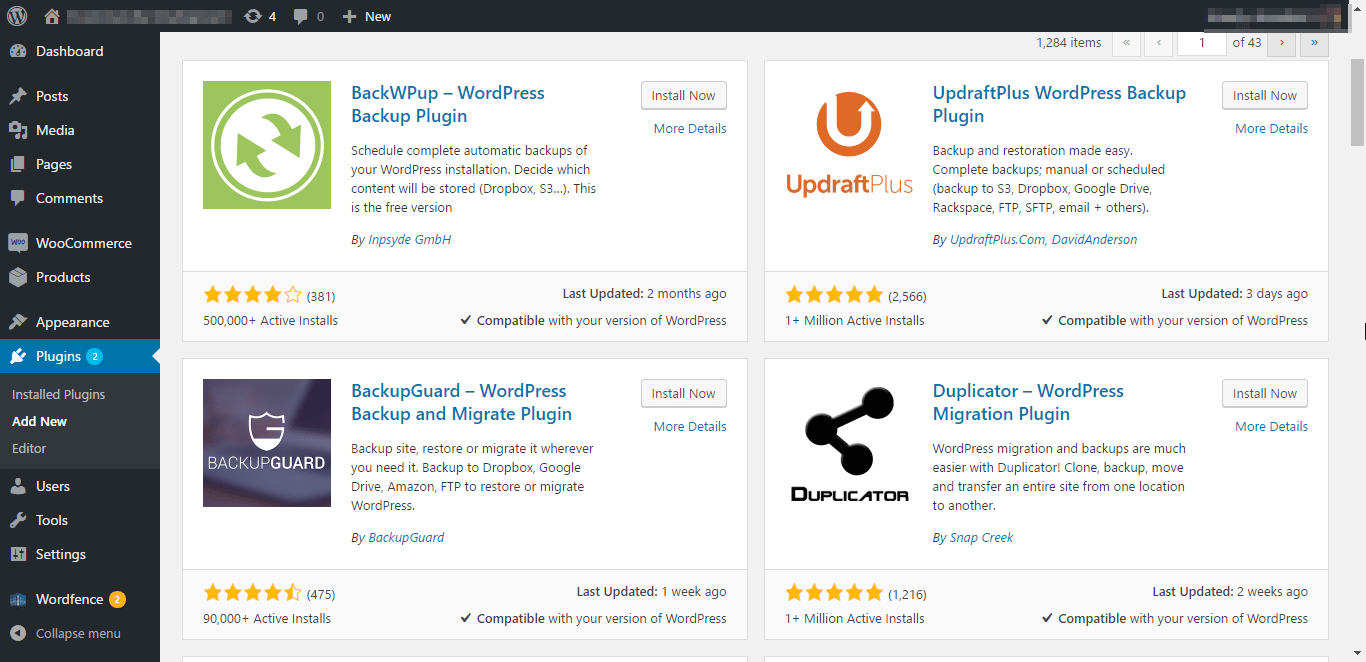This screenshot has height=662, width=1366.
Task: Open the BackWPup – WordPress Backup Plugin title
Action: click(x=448, y=104)
